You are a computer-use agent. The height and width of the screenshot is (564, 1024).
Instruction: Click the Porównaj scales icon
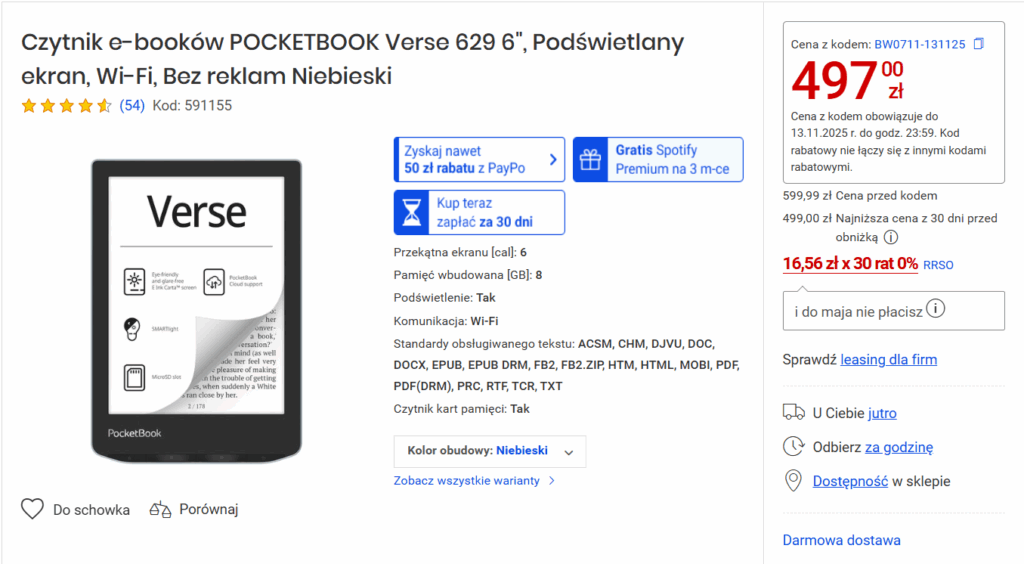161,509
